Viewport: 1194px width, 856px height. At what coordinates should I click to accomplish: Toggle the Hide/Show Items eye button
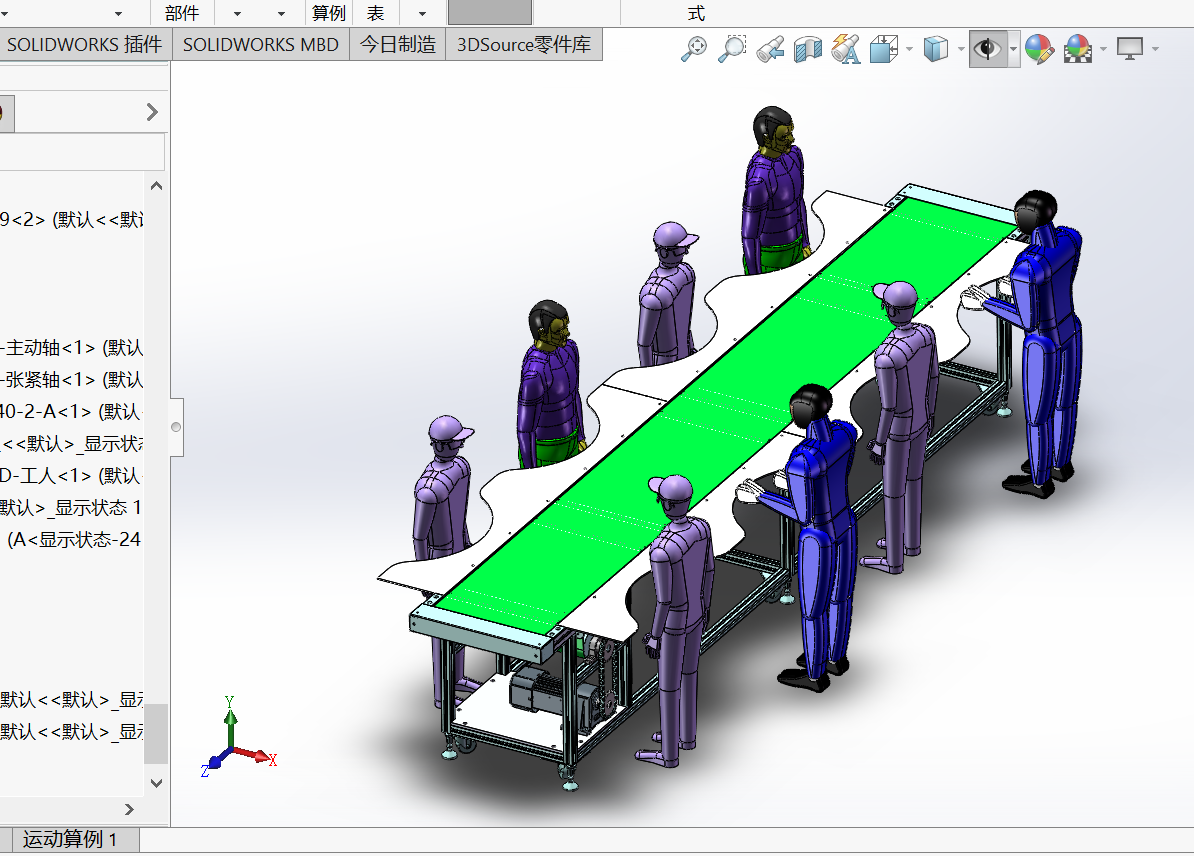coord(988,49)
